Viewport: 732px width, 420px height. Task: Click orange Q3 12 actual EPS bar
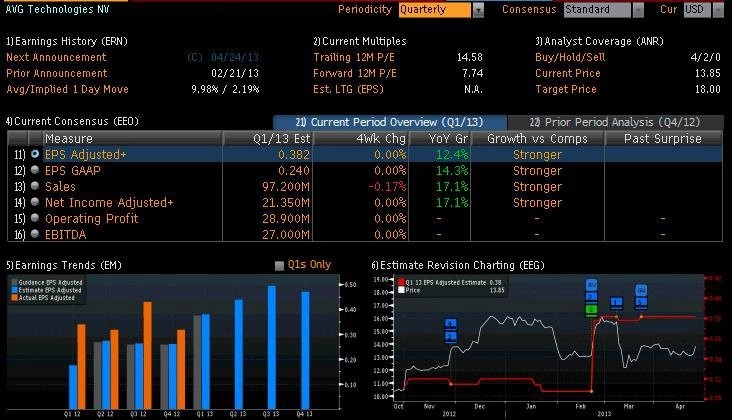click(x=147, y=355)
